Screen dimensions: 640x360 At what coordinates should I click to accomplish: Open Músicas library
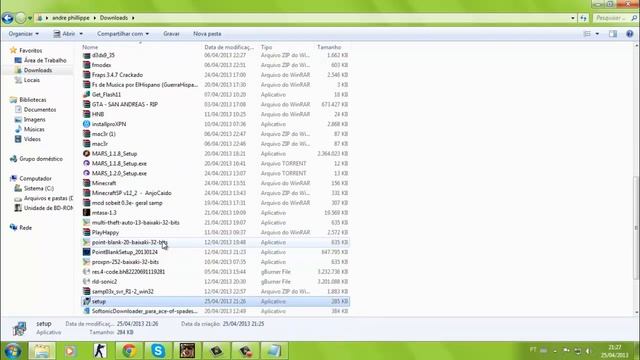click(34, 129)
